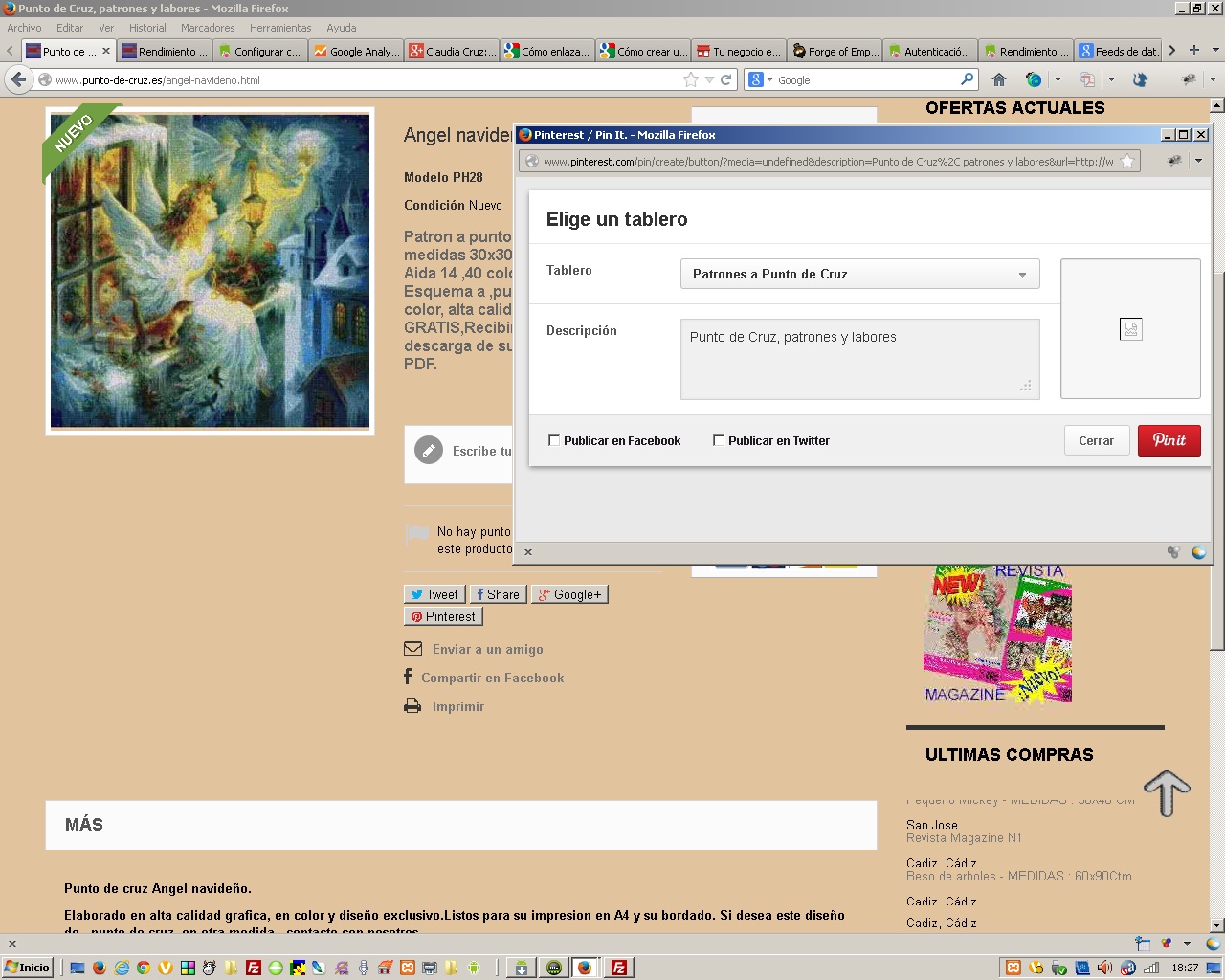The image size is (1225, 980).
Task: Click the Tweet share button
Action: point(434,594)
